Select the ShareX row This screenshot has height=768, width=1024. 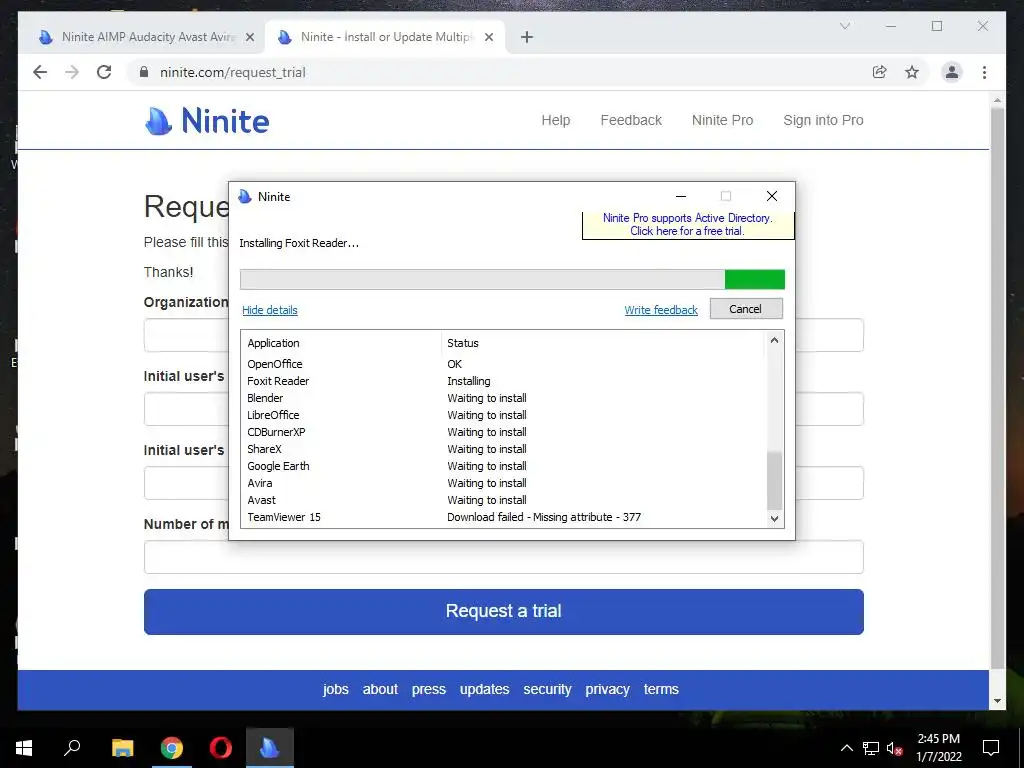click(x=504, y=449)
